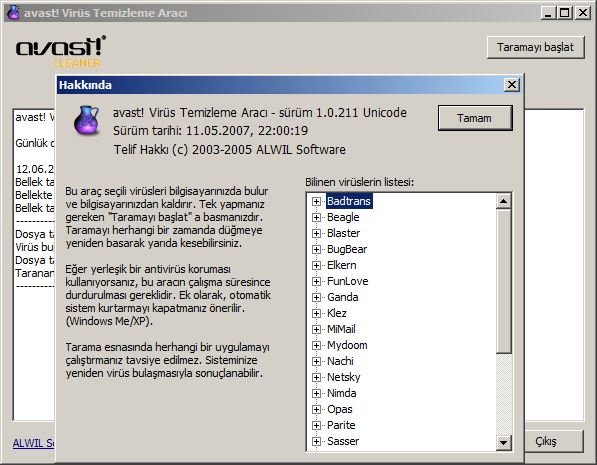Expand the Beagle virus node
The width and height of the screenshot is (597, 465).
click(316, 217)
